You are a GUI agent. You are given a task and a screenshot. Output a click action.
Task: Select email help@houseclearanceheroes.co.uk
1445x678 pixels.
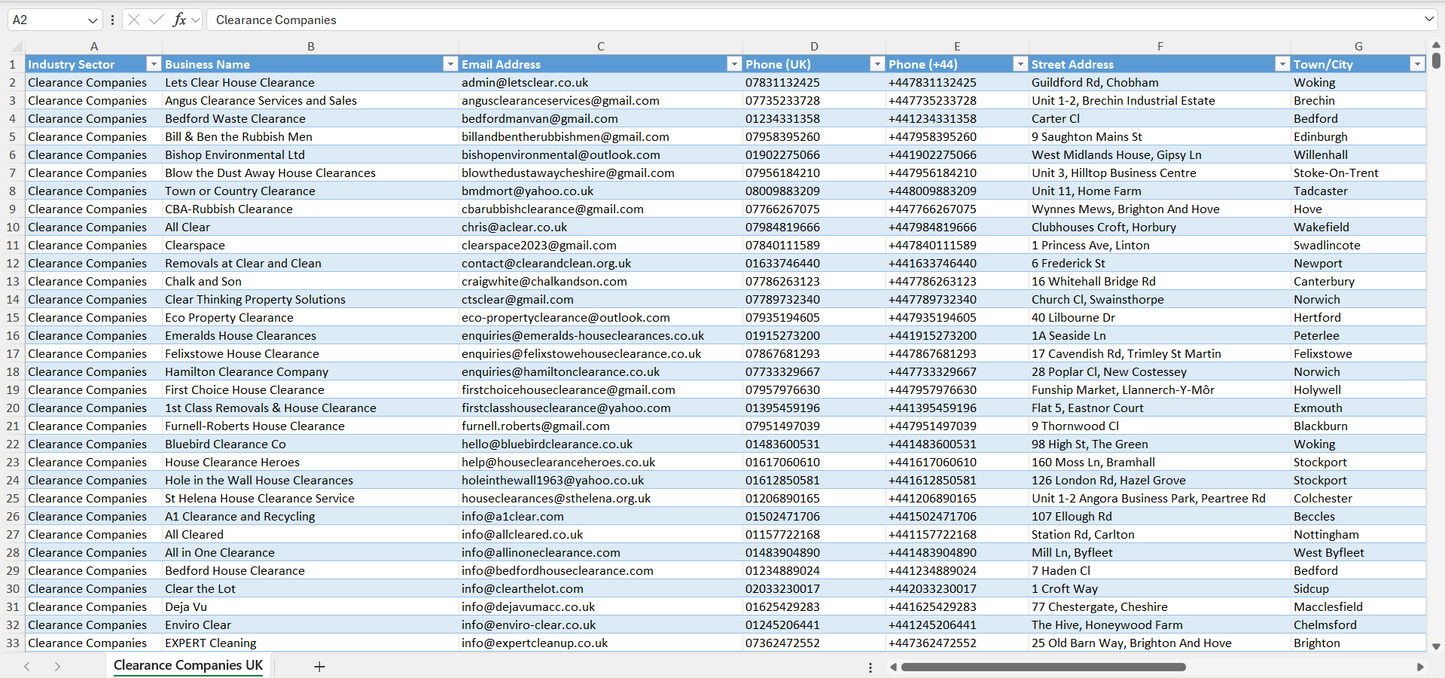pyautogui.click(x=601, y=462)
